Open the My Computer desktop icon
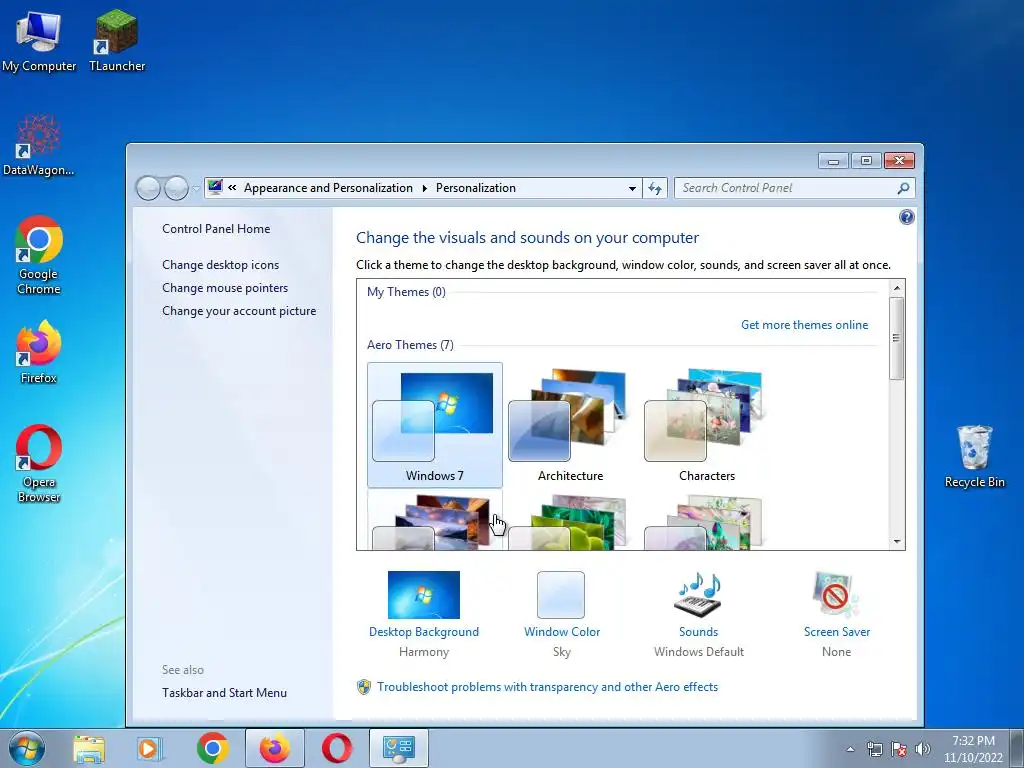The height and width of the screenshot is (768, 1024). (39, 41)
